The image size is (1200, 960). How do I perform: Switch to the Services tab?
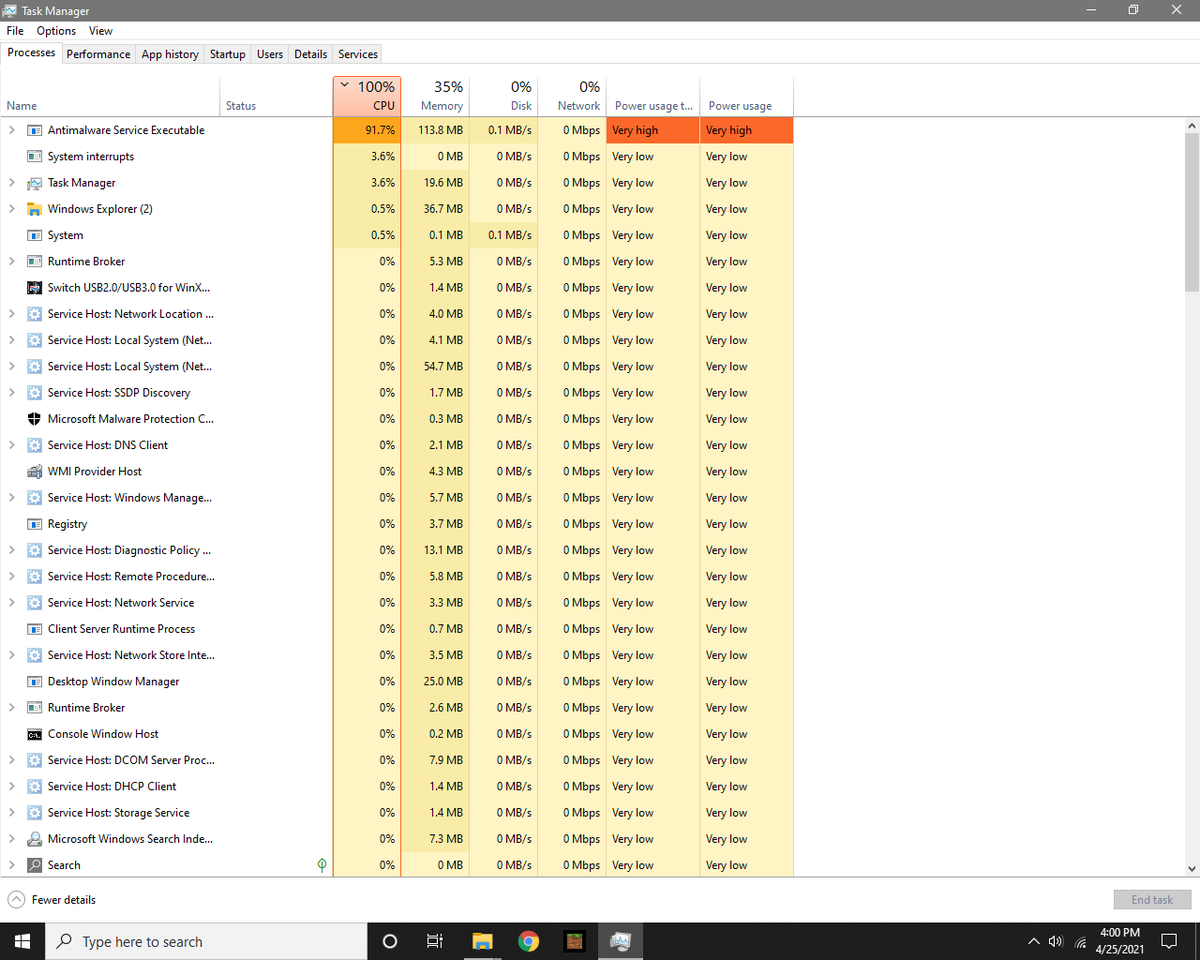(x=358, y=54)
